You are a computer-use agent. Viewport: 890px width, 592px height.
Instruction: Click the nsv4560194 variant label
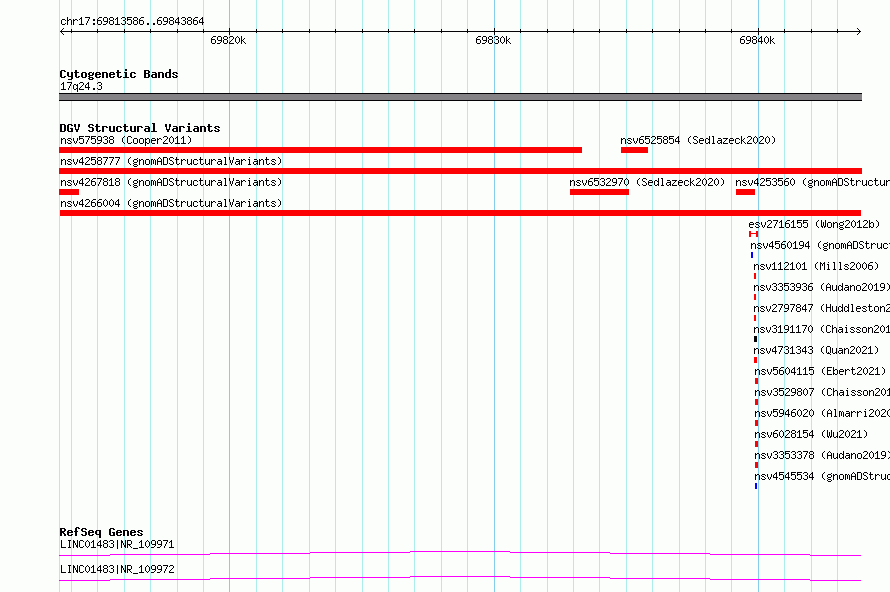coord(820,245)
